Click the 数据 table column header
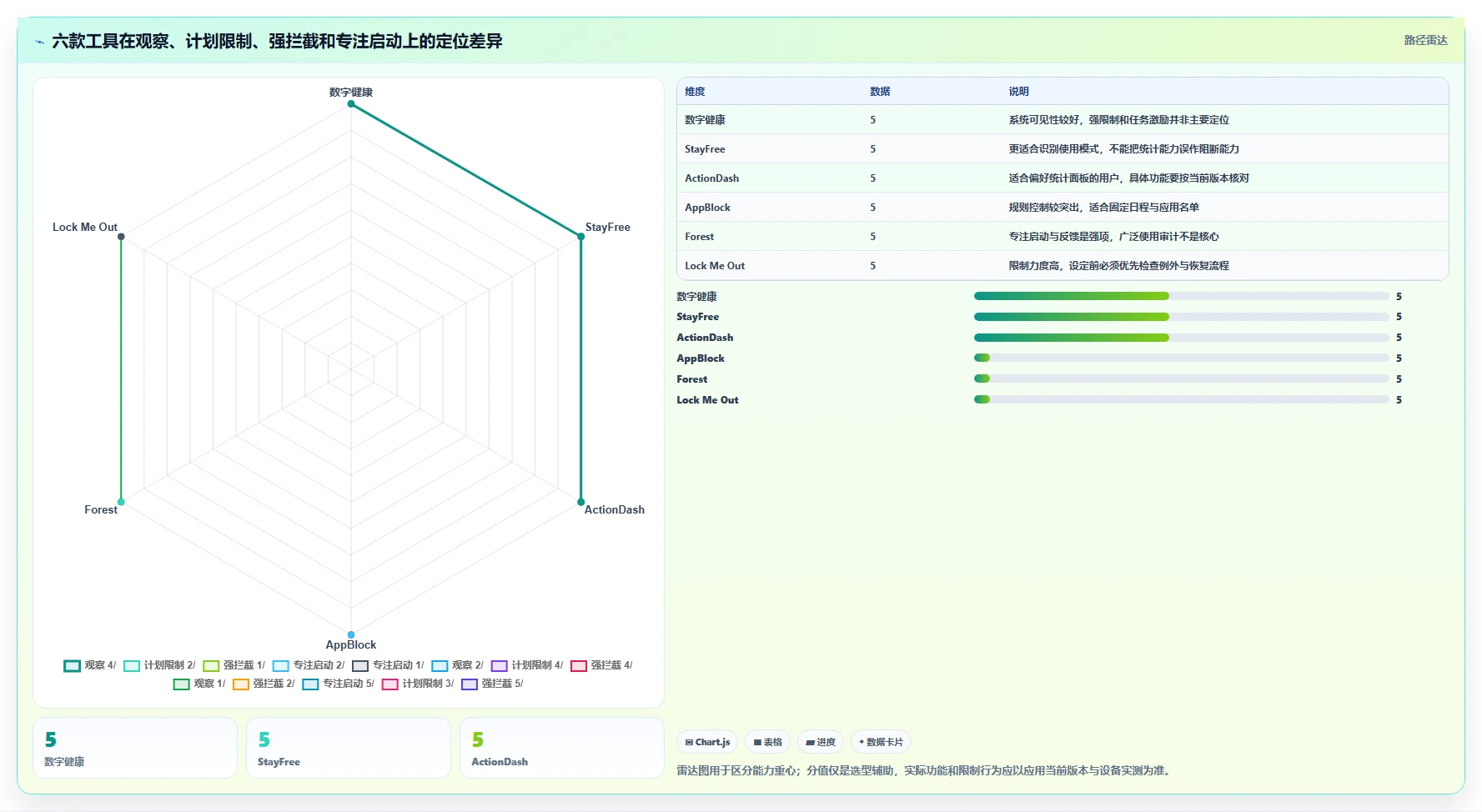This screenshot has height=812, width=1482. [880, 92]
